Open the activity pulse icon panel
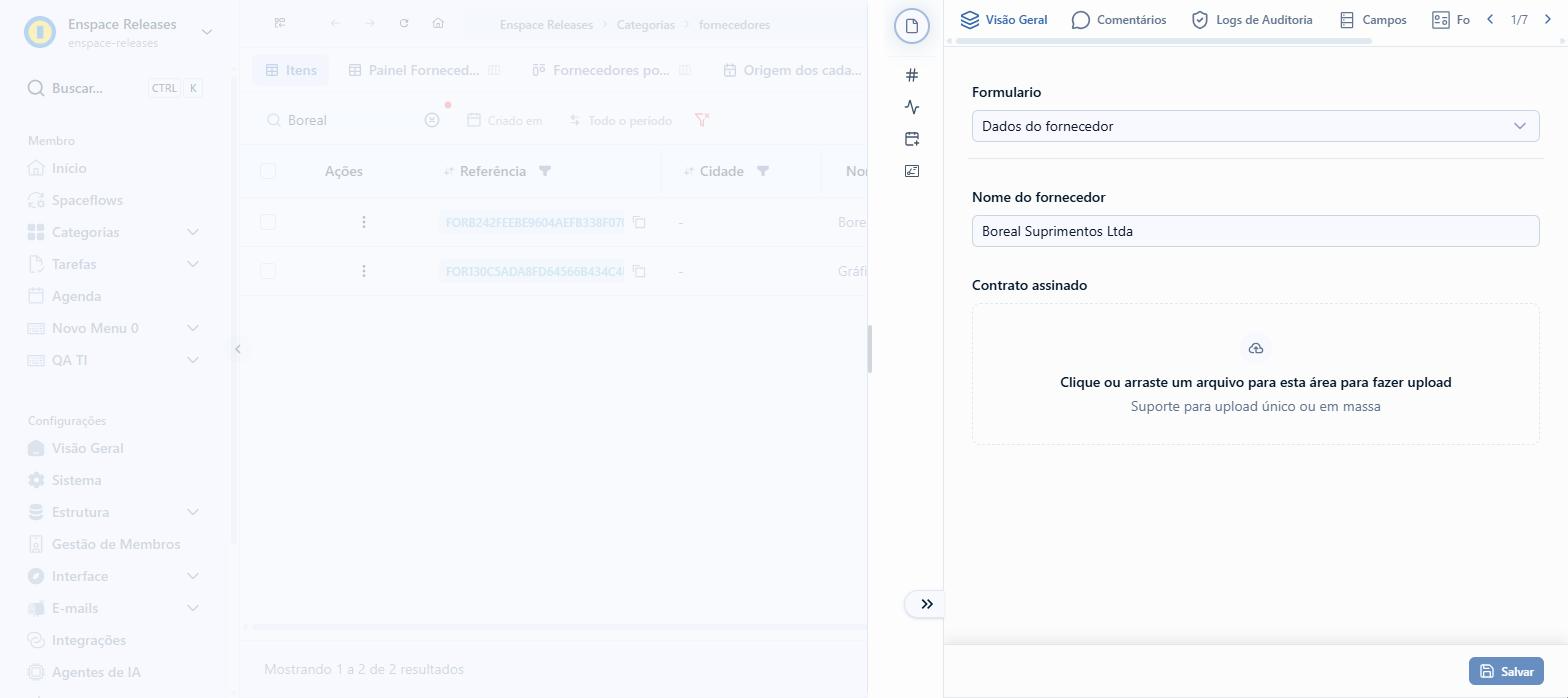This screenshot has height=698, width=1568. (911, 107)
